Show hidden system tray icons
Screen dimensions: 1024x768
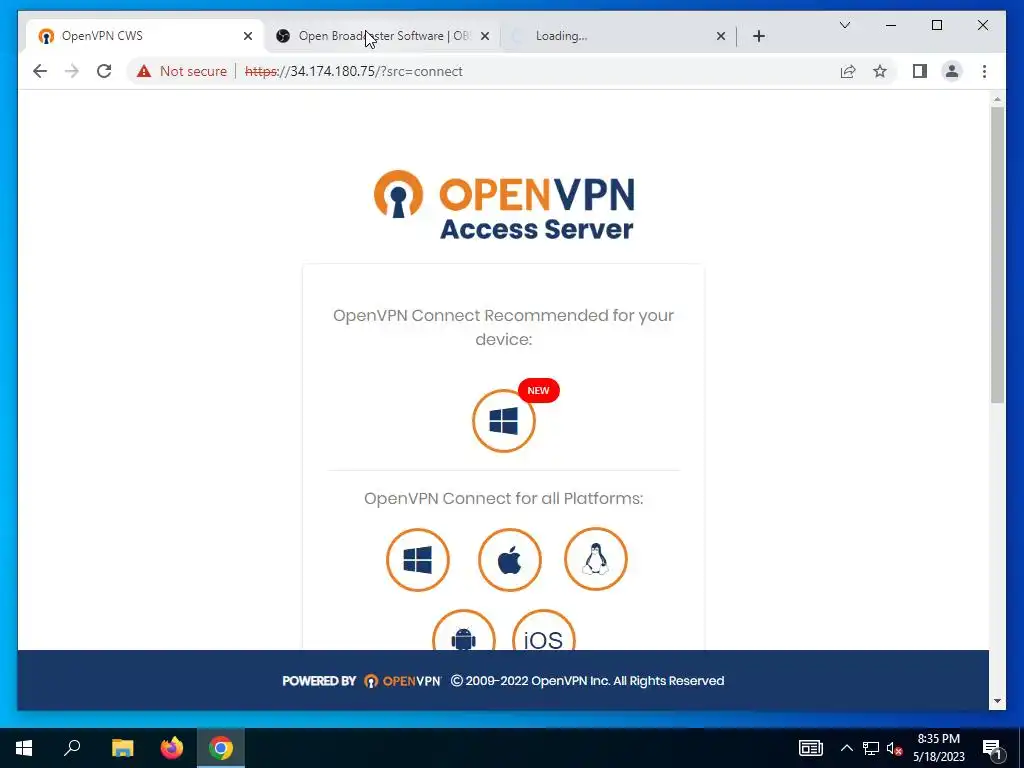(x=846, y=748)
